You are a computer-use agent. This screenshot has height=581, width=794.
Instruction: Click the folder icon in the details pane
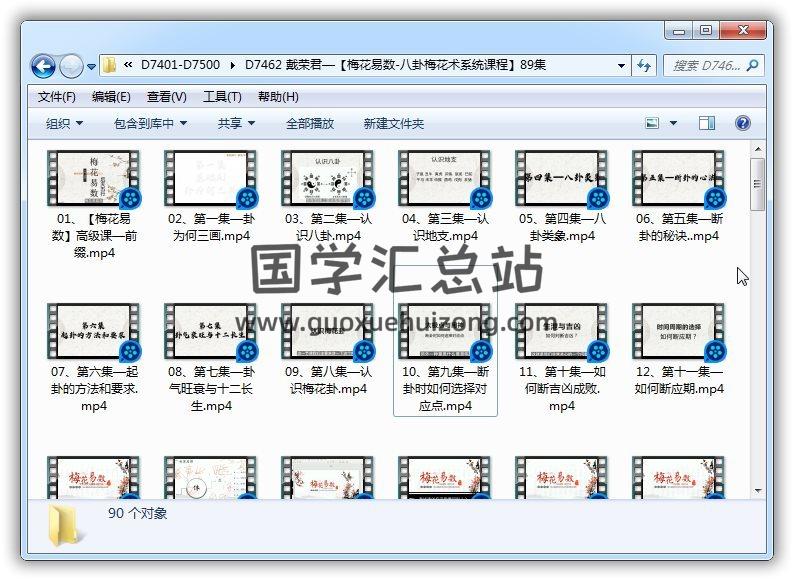click(x=66, y=526)
